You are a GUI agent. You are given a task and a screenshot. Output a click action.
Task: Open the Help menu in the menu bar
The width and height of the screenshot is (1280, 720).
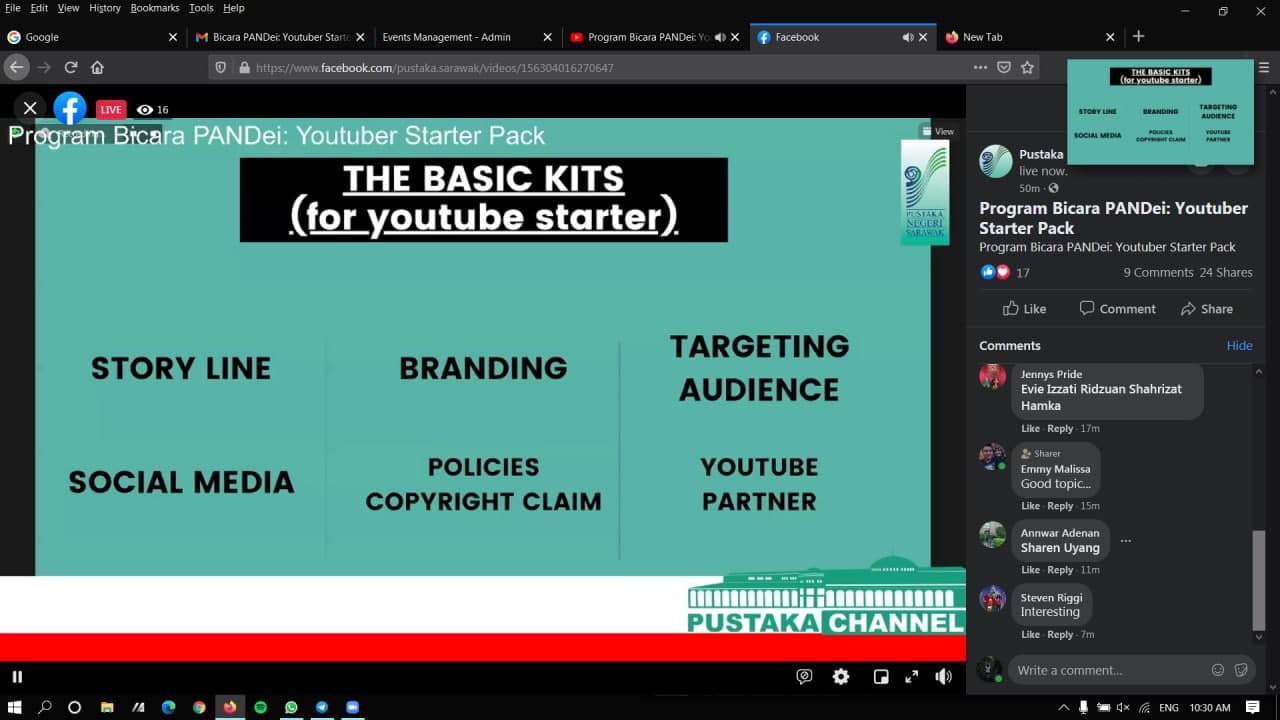(234, 8)
